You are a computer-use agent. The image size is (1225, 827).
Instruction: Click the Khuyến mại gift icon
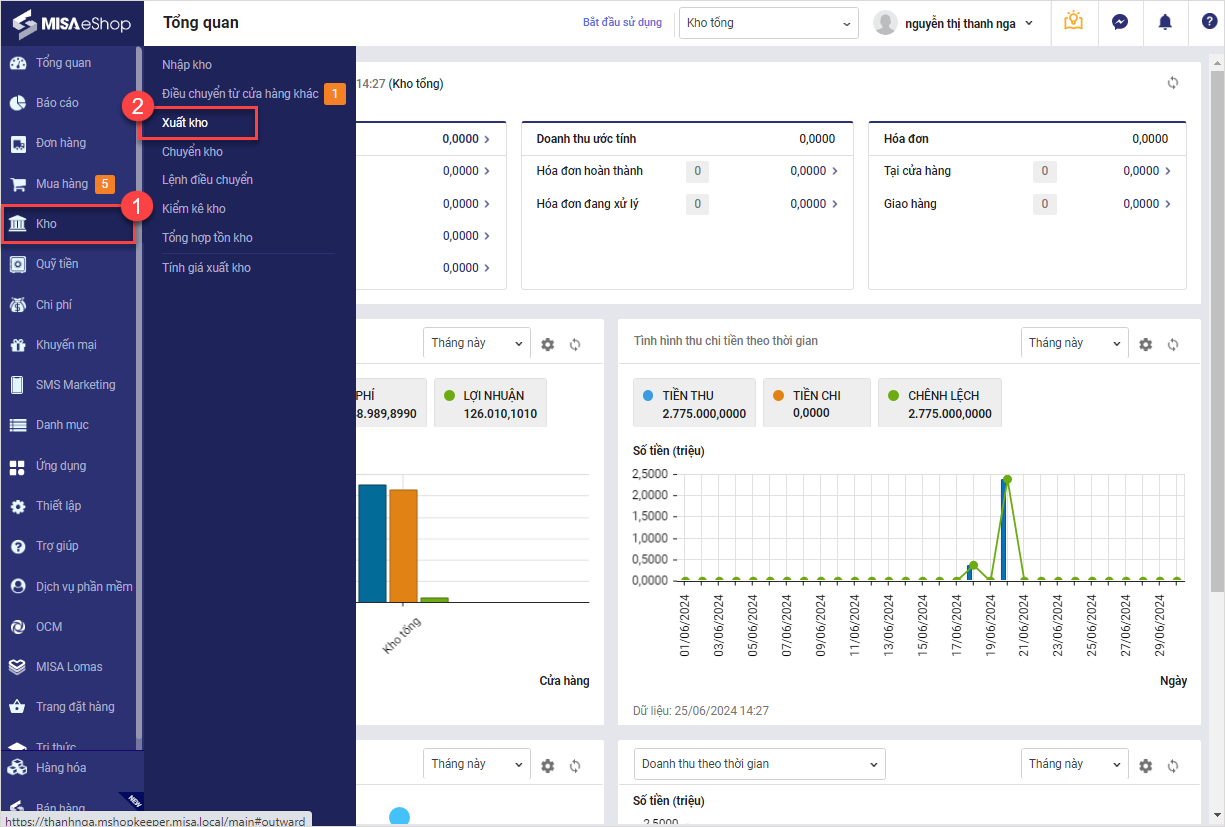(x=17, y=345)
